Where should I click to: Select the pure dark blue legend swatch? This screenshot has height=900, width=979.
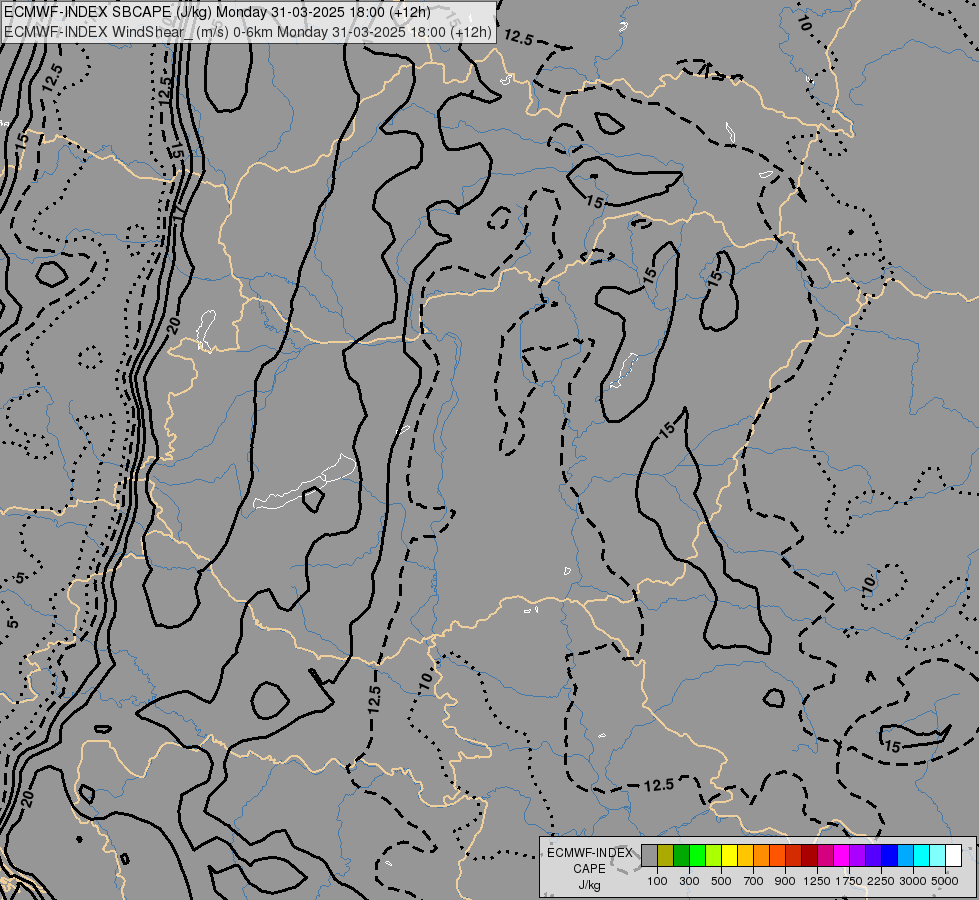coord(890,855)
